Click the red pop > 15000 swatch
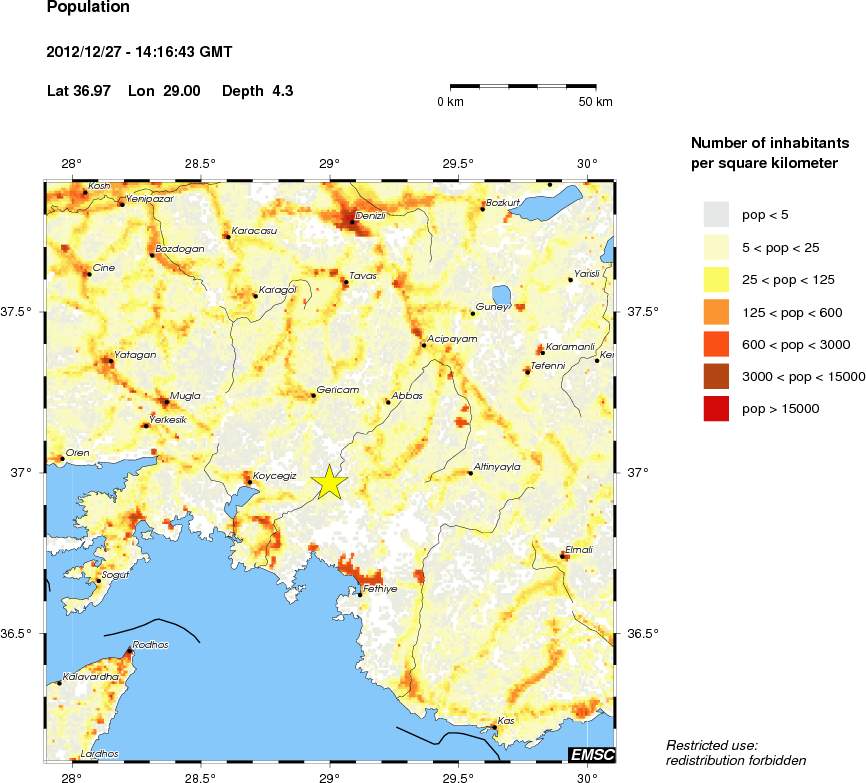This screenshot has width=866, height=783. (x=716, y=408)
